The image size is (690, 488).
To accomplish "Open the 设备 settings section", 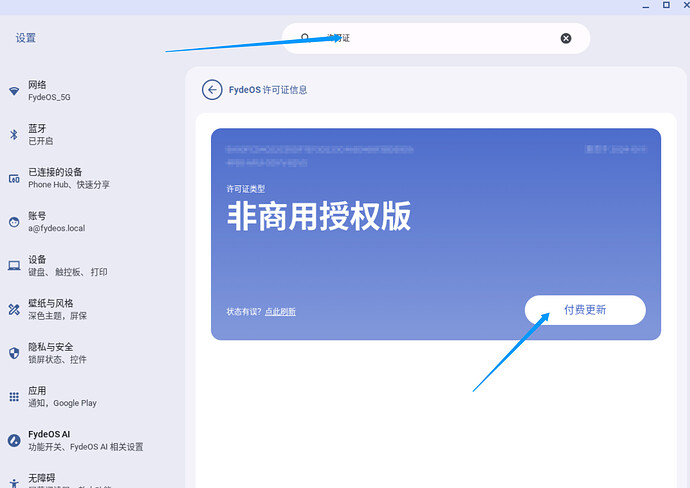I will (x=90, y=266).
